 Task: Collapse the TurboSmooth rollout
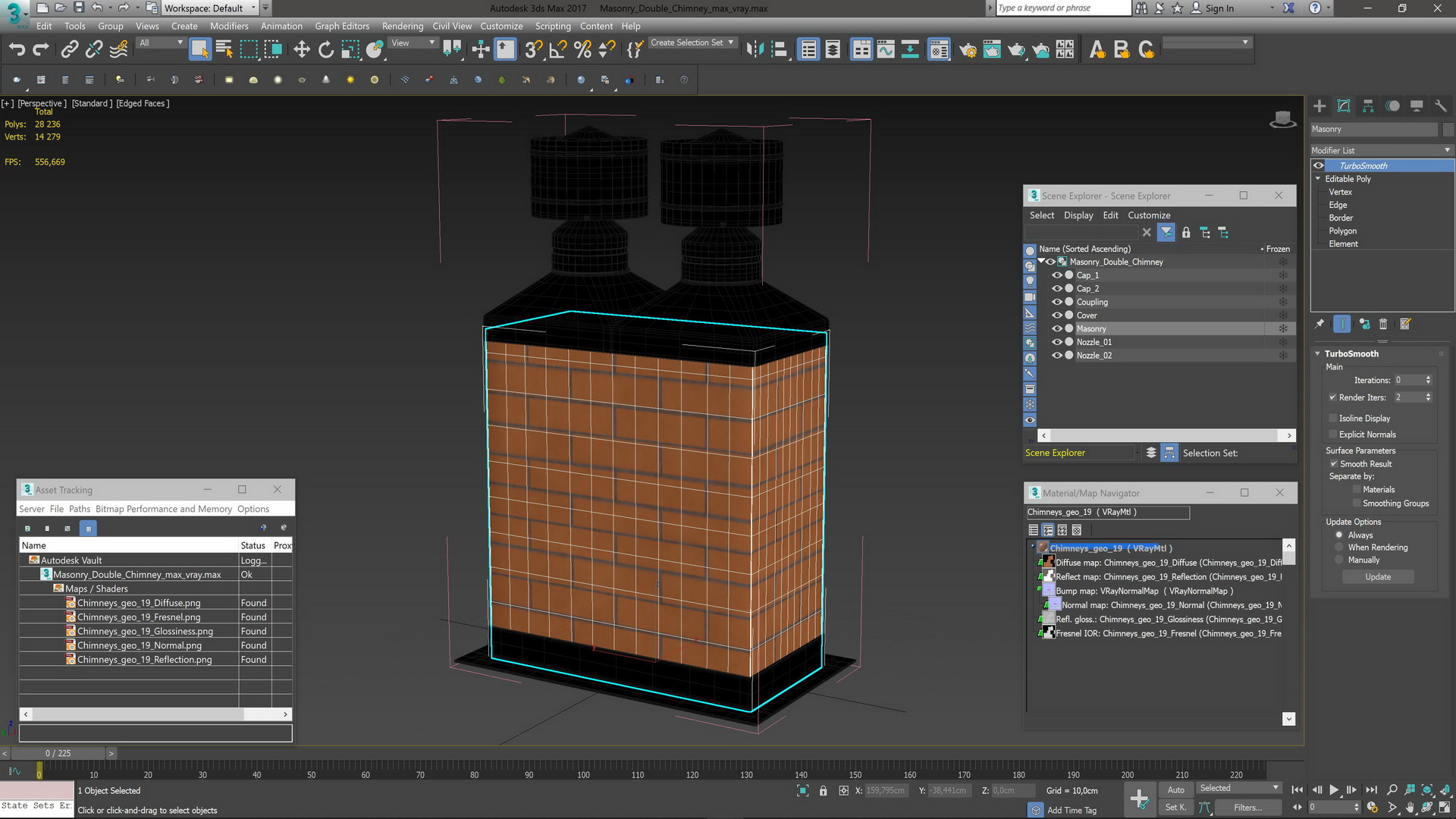pyautogui.click(x=1318, y=353)
